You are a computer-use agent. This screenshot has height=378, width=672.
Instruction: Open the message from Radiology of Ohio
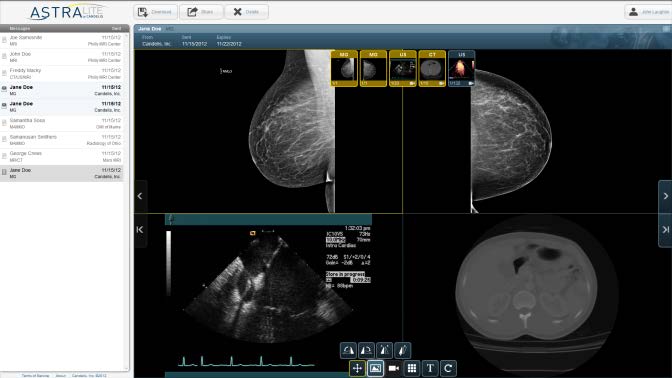[62, 140]
